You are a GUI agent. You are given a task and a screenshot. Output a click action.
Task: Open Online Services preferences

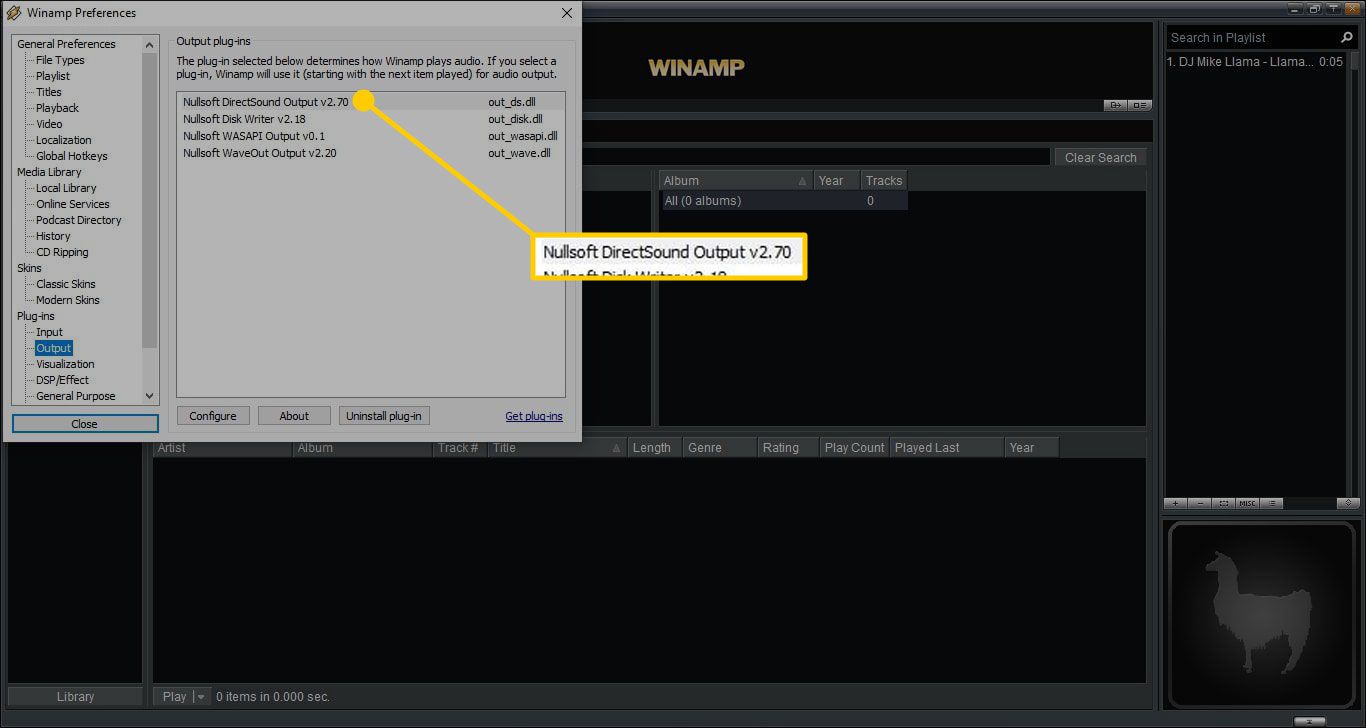[x=73, y=204]
